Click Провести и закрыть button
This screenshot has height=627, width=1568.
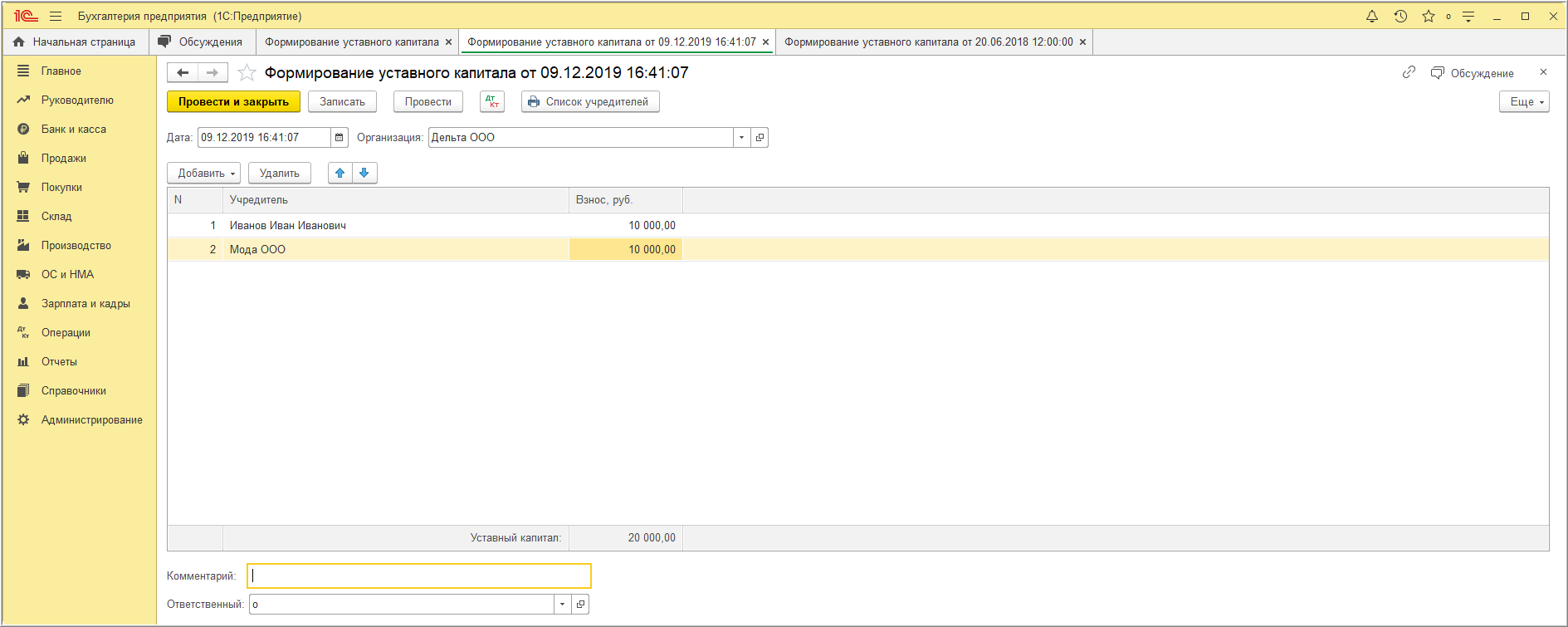pyautogui.click(x=233, y=102)
